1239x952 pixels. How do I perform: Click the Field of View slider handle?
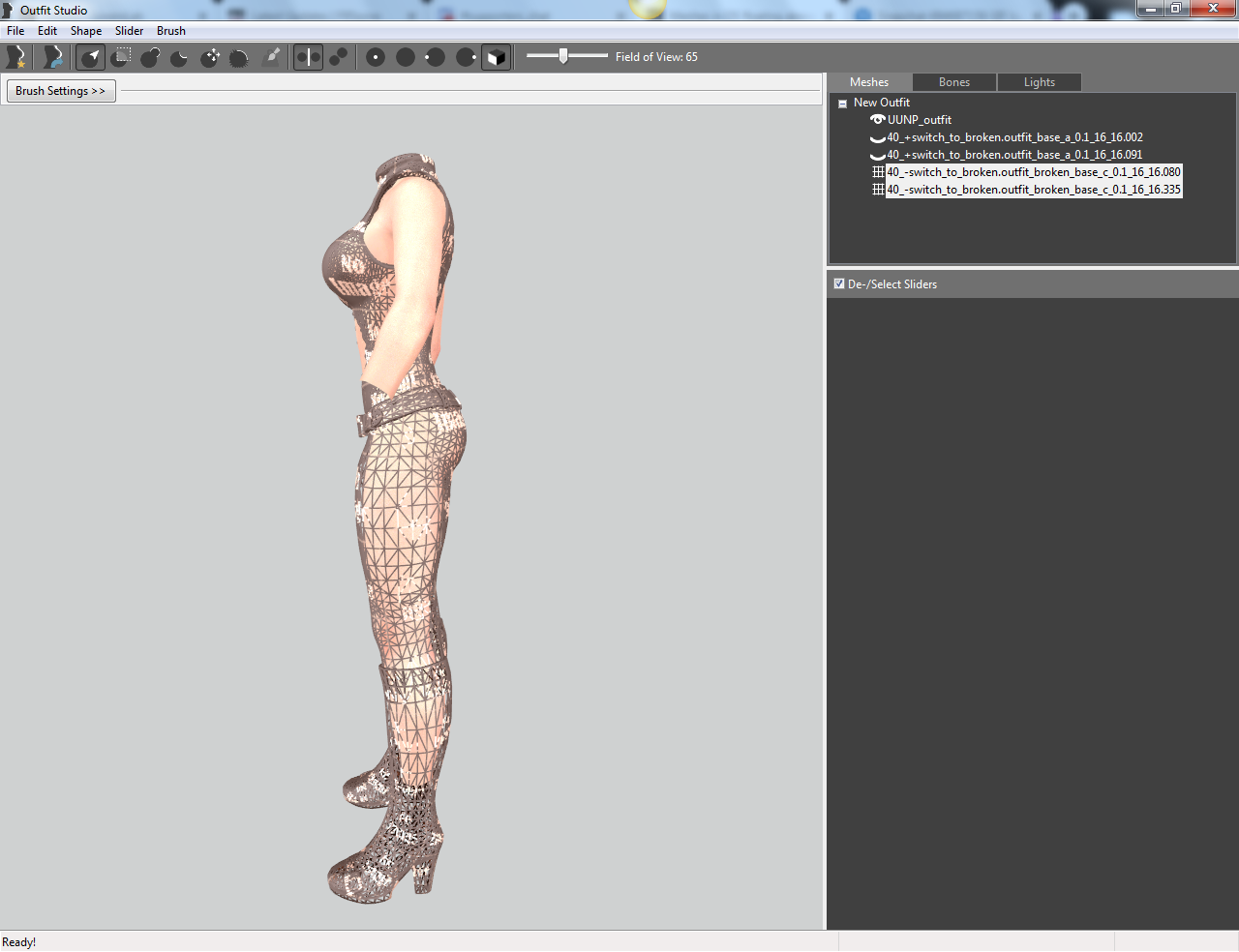563,56
